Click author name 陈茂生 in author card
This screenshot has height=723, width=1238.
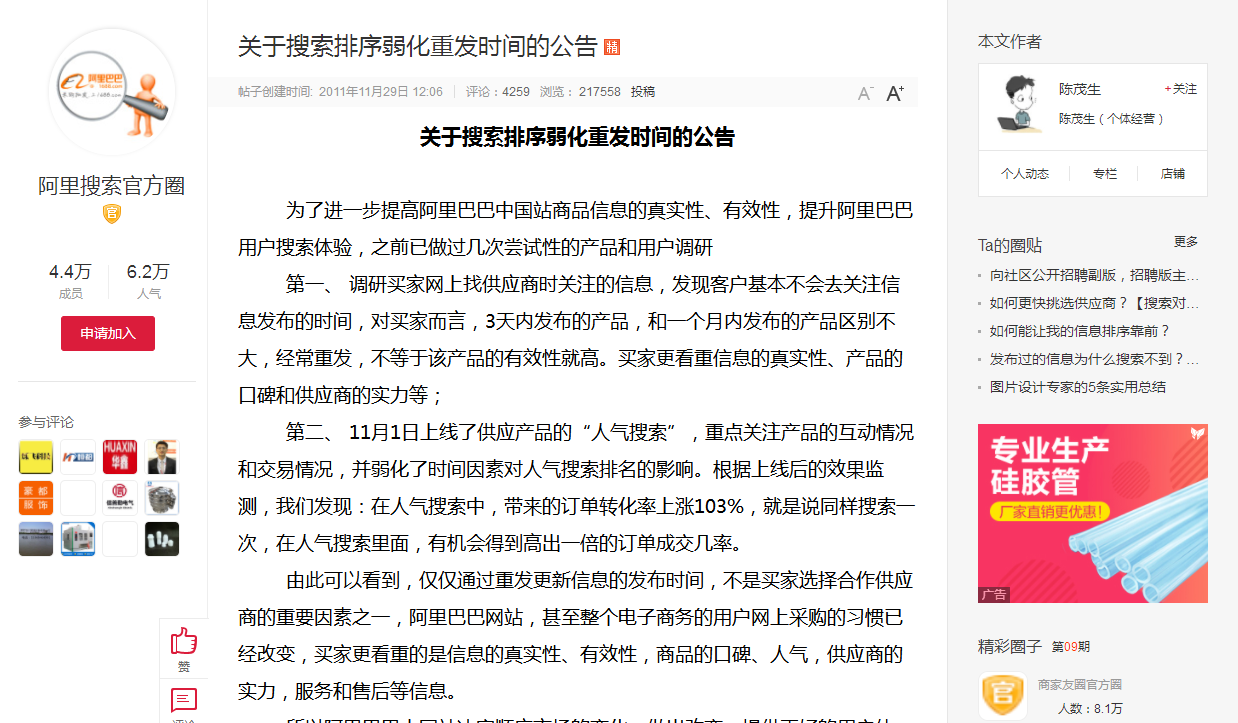1078,89
